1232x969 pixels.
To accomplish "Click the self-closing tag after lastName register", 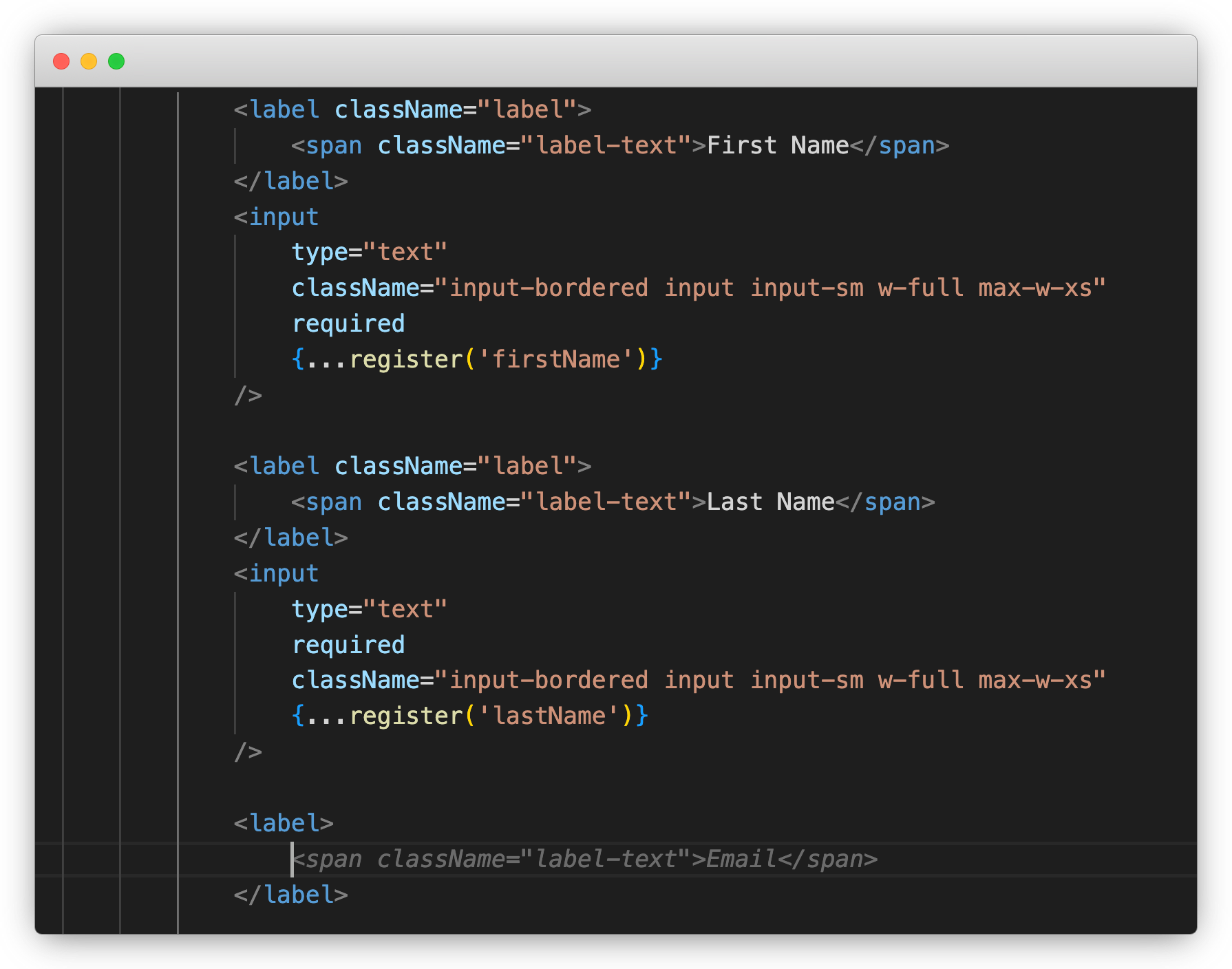I will click(x=248, y=752).
